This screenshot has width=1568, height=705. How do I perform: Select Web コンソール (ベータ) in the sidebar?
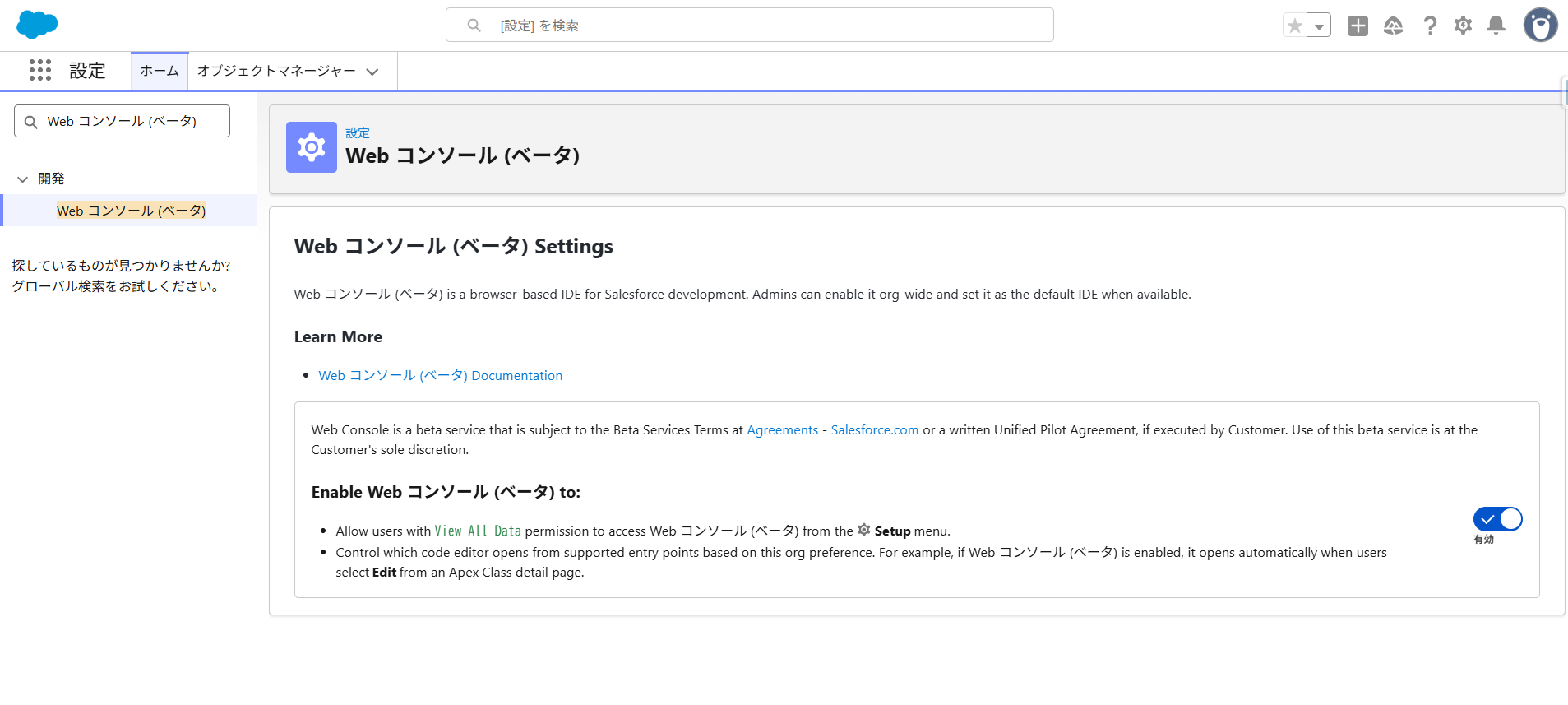(132, 211)
